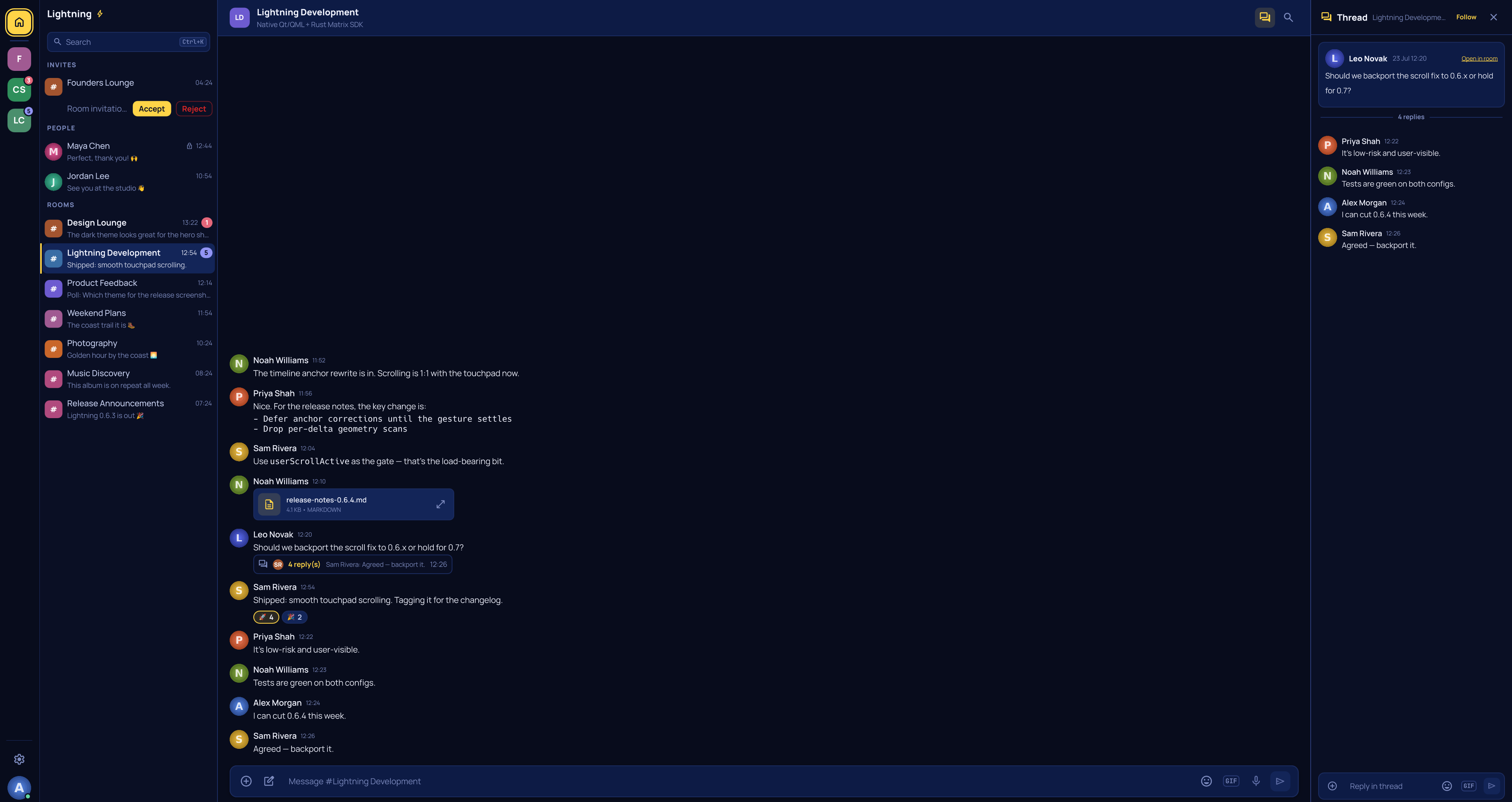Open the Release Announcements room
1512x802 pixels.
[x=128, y=409]
